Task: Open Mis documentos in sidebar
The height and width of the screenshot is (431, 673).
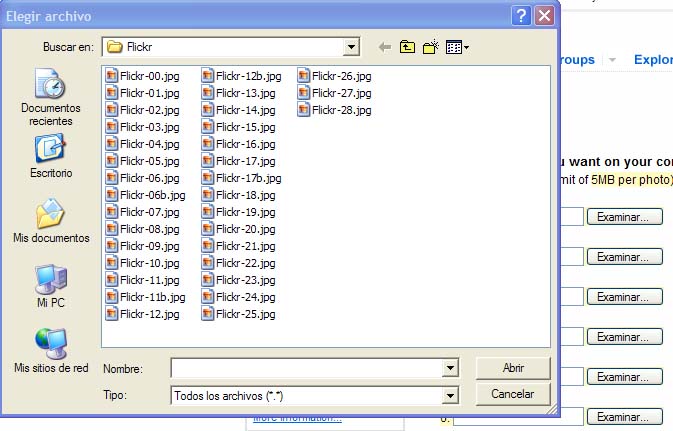Action: point(51,221)
